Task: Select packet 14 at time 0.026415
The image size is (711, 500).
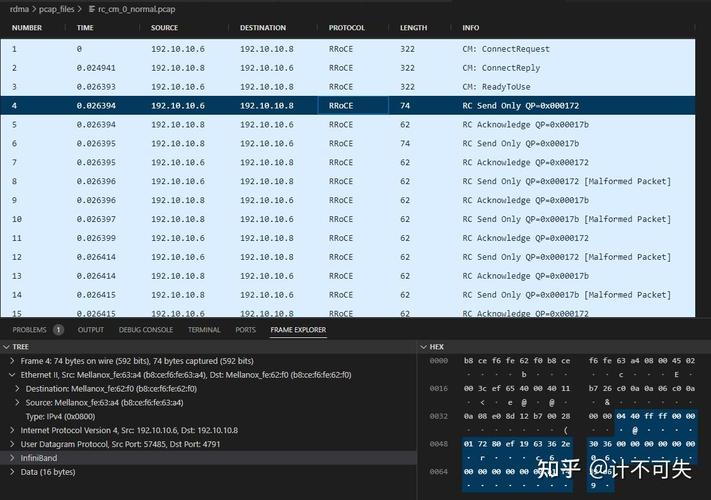Action: 348,295
